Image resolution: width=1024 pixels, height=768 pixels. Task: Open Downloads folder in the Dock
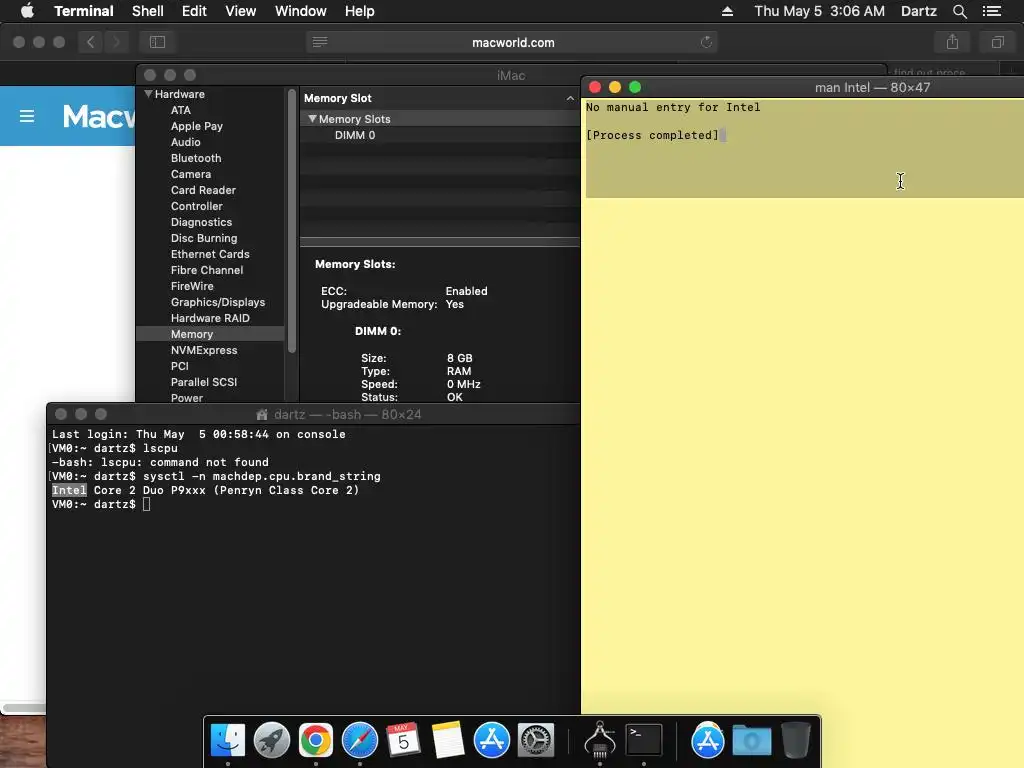pos(752,740)
